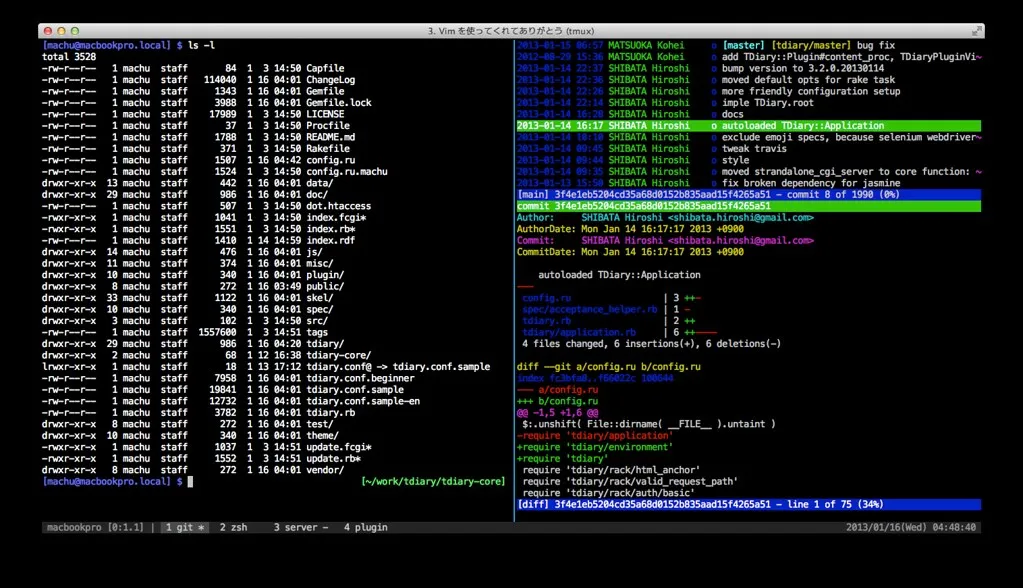
Task: Switch to the "2 zsh" tmux window
Action: click(233, 526)
